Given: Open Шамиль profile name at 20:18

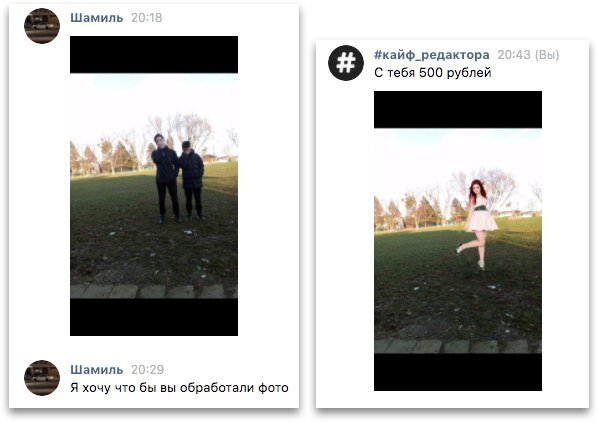Looking at the screenshot, I should (x=96, y=18).
